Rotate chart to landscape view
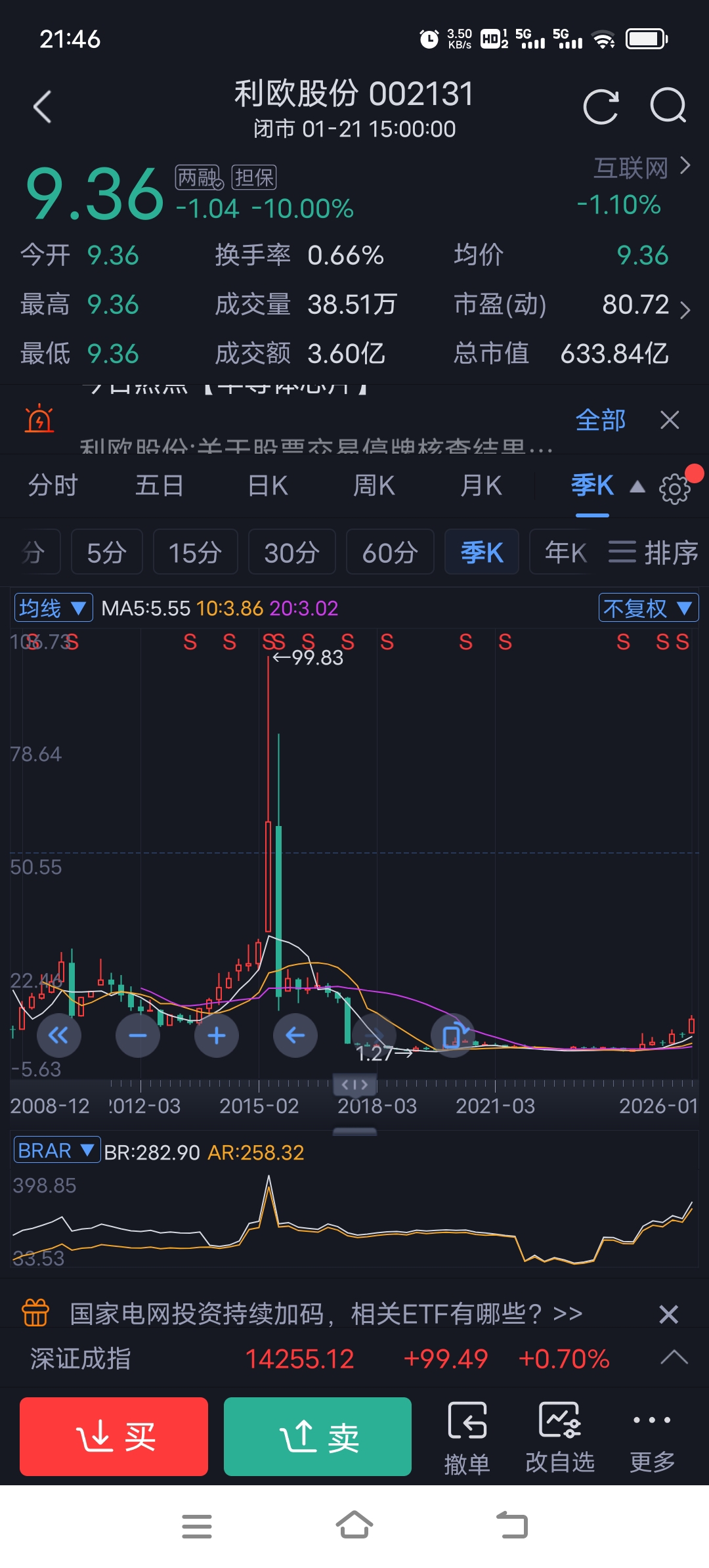The width and height of the screenshot is (709, 1568). [453, 1035]
